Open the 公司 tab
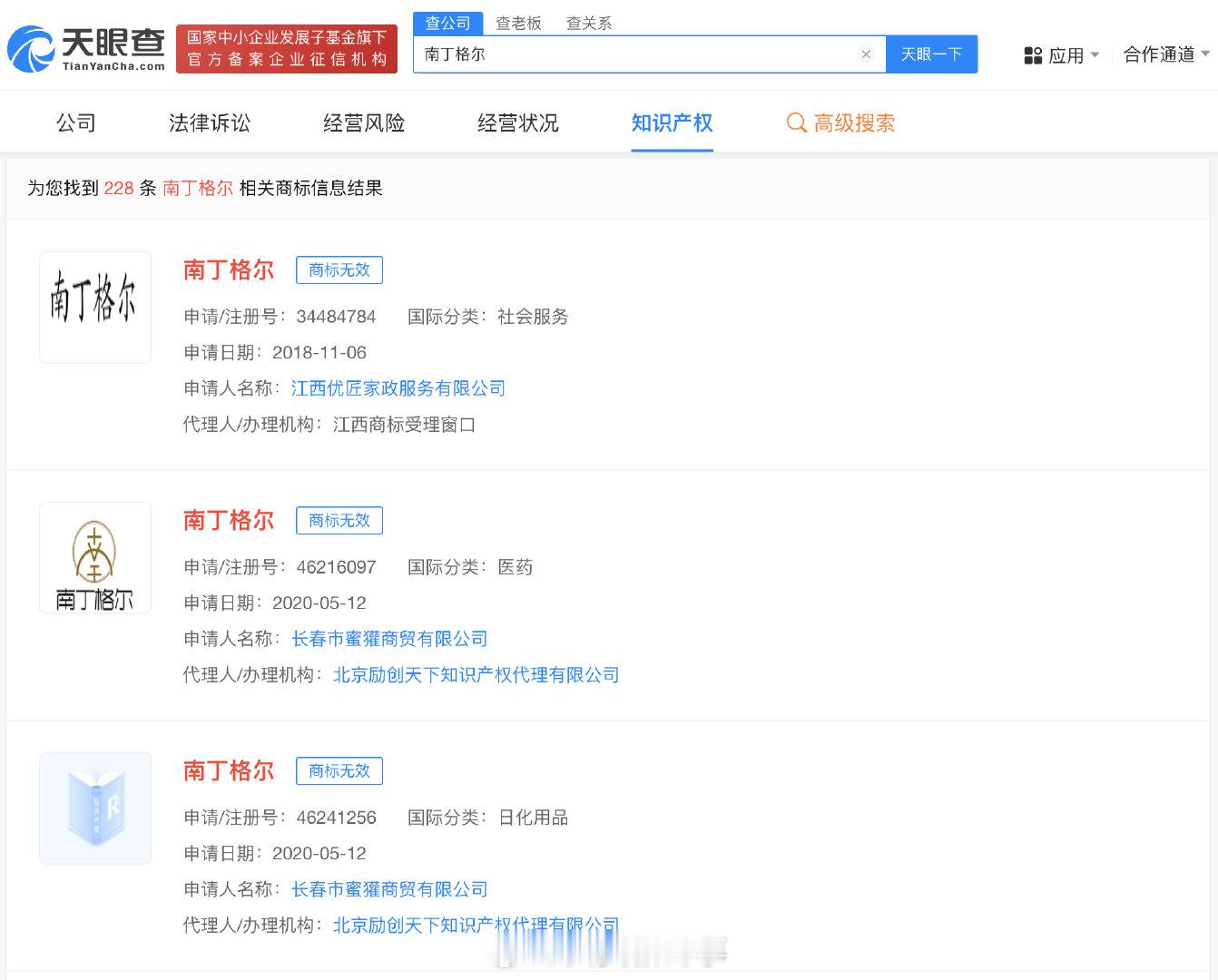Image resolution: width=1218 pixels, height=980 pixels. 76,122
